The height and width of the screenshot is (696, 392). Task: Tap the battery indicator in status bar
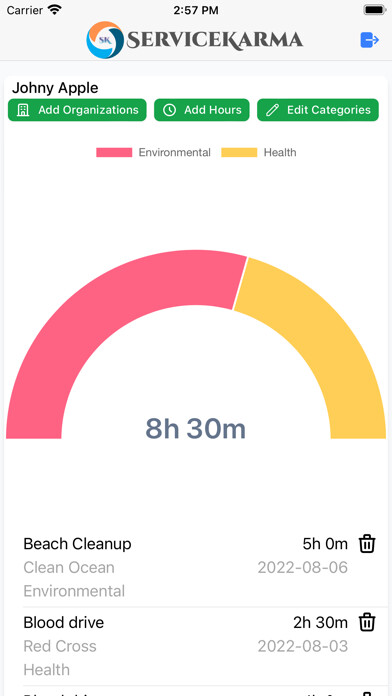tap(375, 10)
